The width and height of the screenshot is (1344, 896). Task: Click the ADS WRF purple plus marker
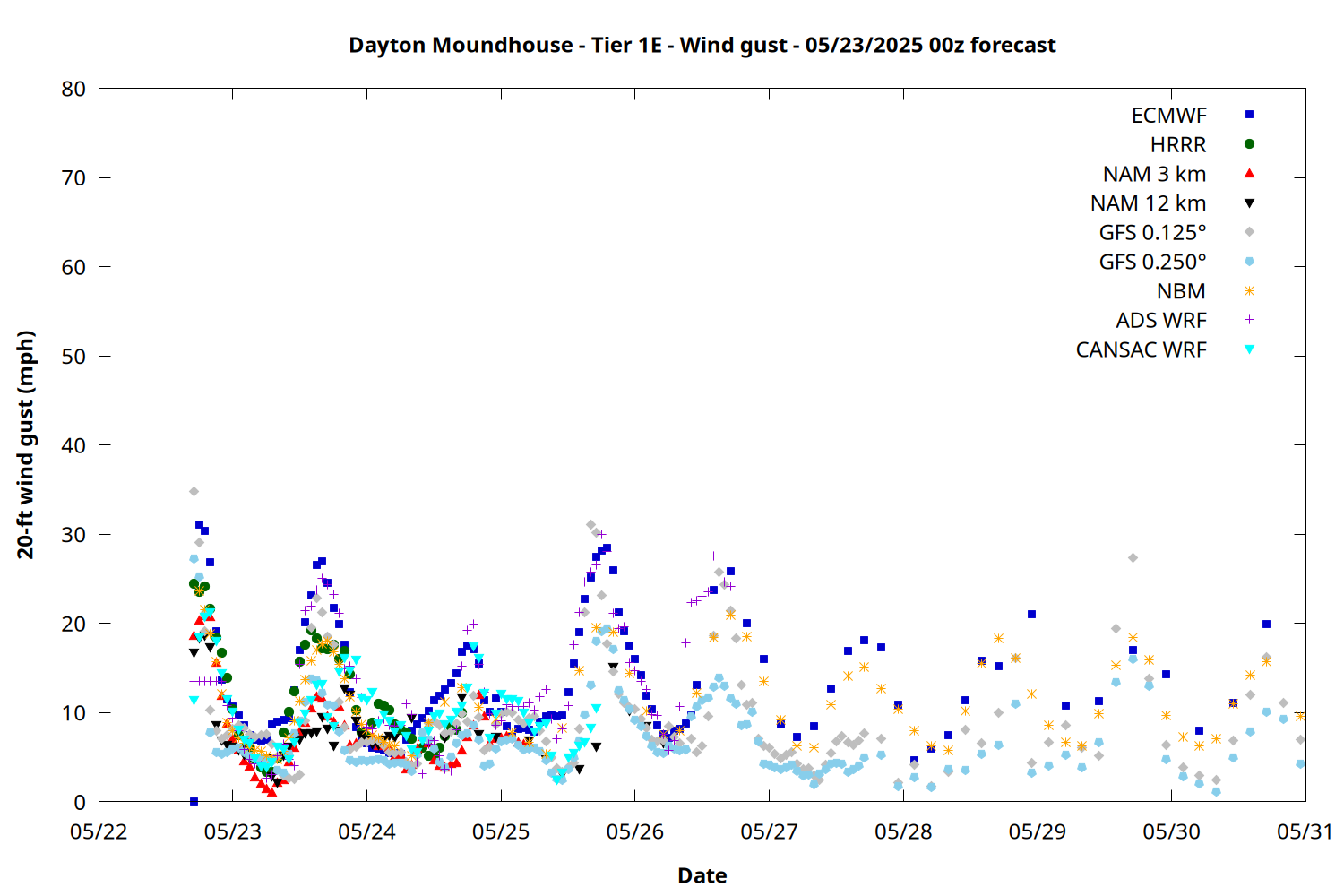click(1249, 320)
